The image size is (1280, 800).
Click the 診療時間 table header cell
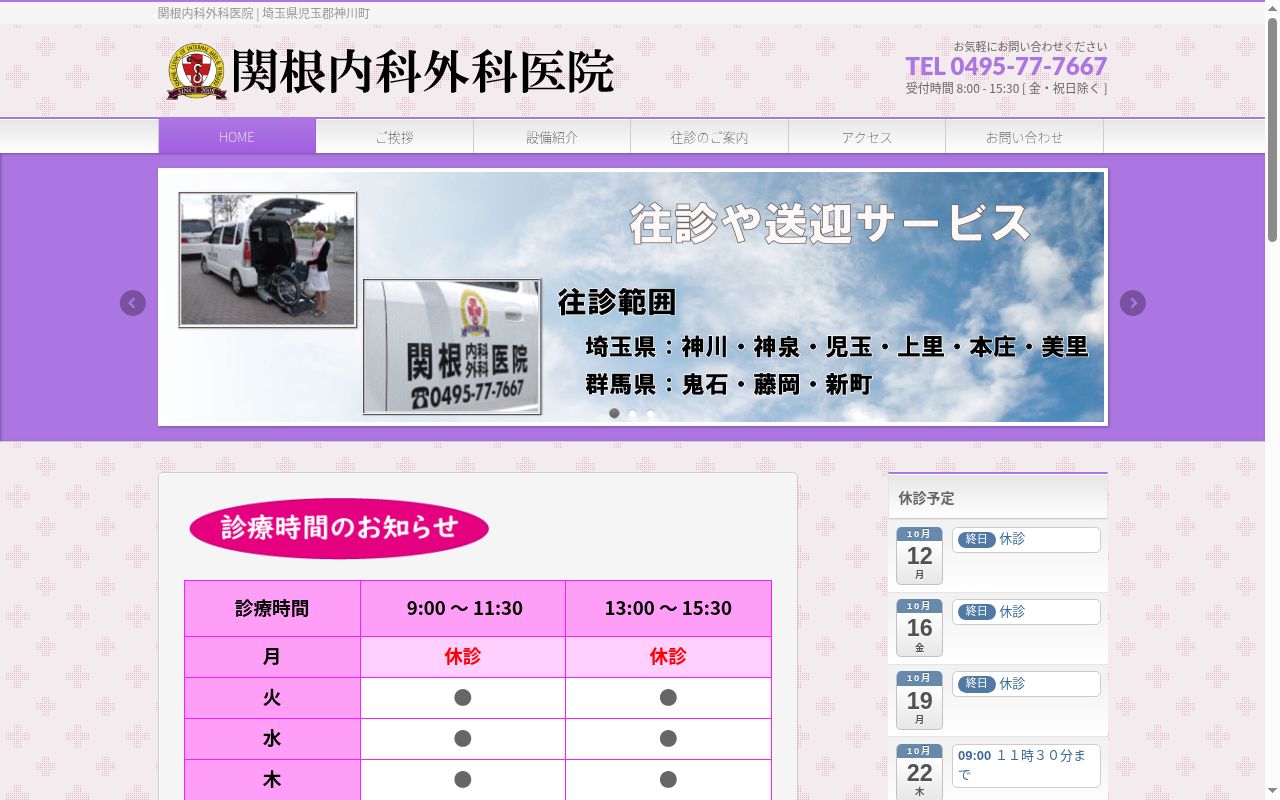tap(272, 608)
